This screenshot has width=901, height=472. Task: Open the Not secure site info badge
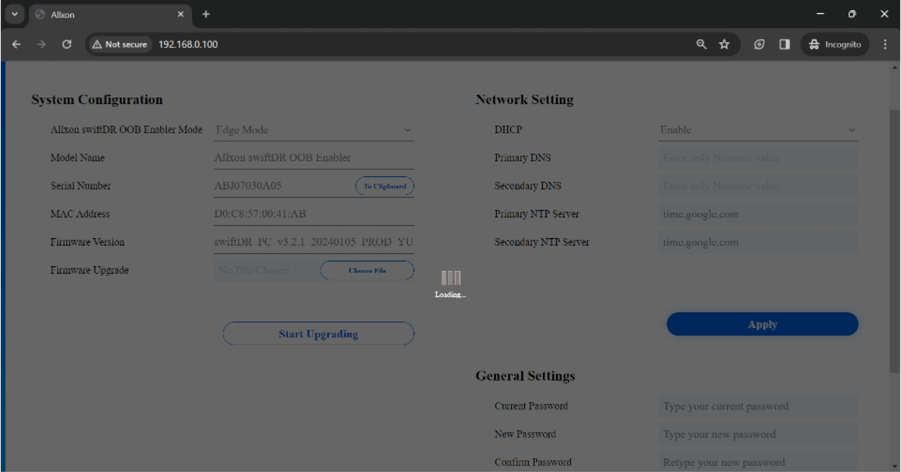click(x=120, y=44)
